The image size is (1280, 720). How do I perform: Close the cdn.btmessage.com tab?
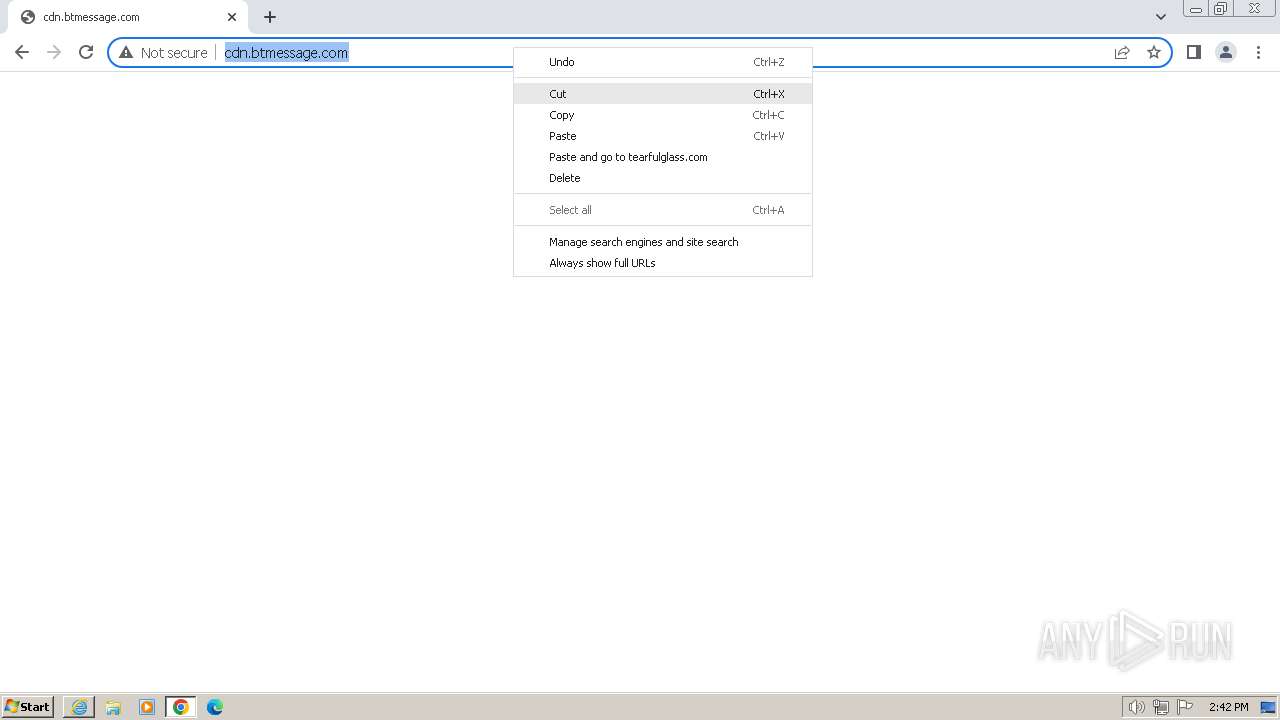pyautogui.click(x=232, y=17)
